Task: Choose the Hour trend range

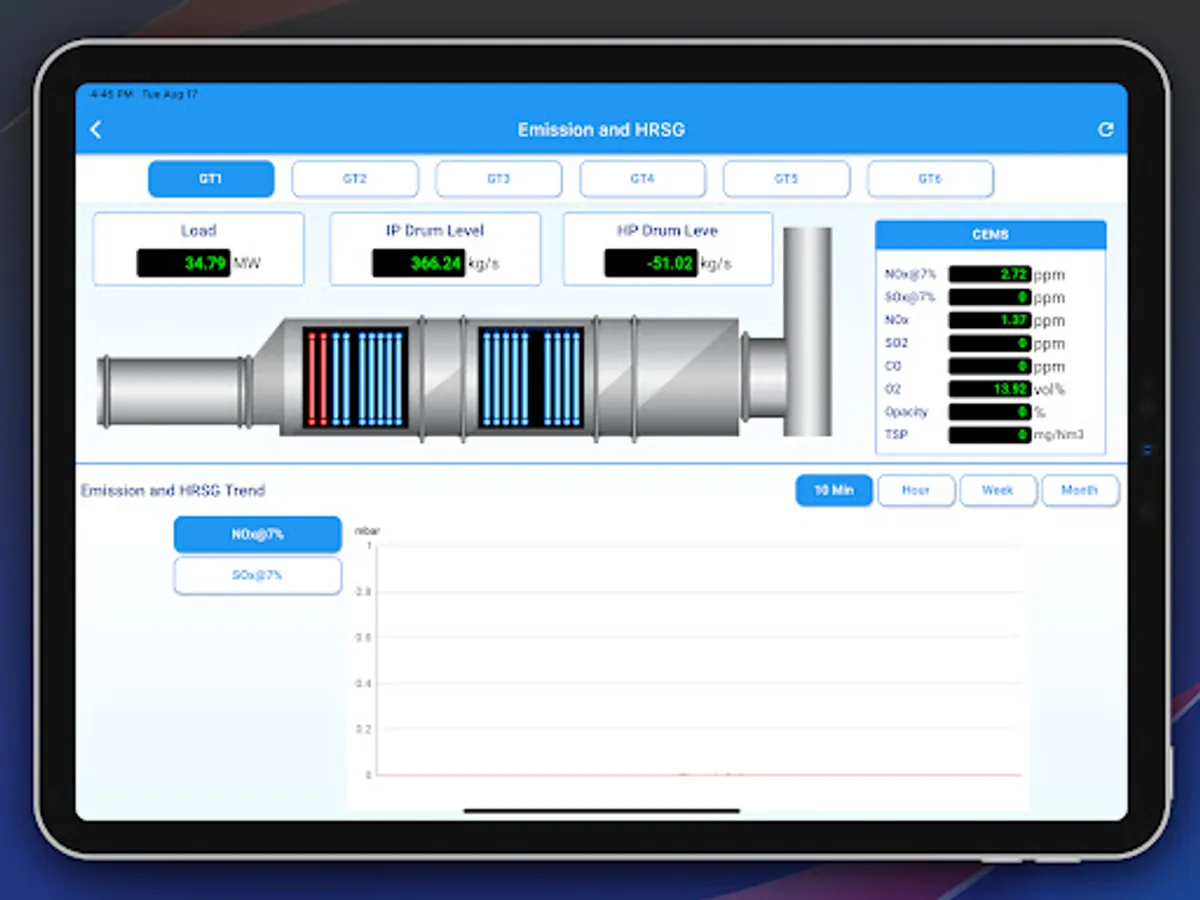Action: click(916, 490)
